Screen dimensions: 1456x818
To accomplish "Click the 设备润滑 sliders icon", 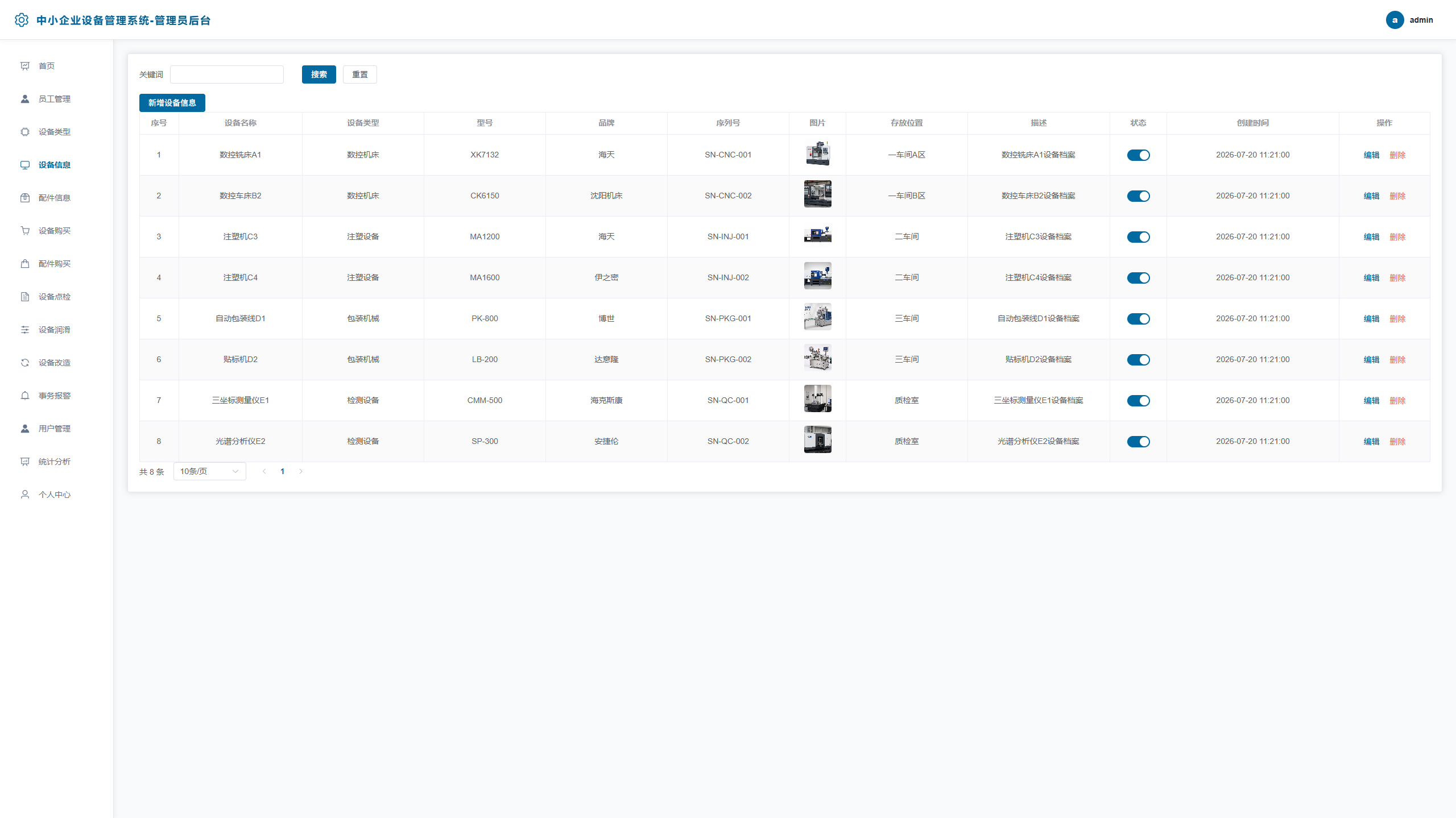I will pos(25,330).
